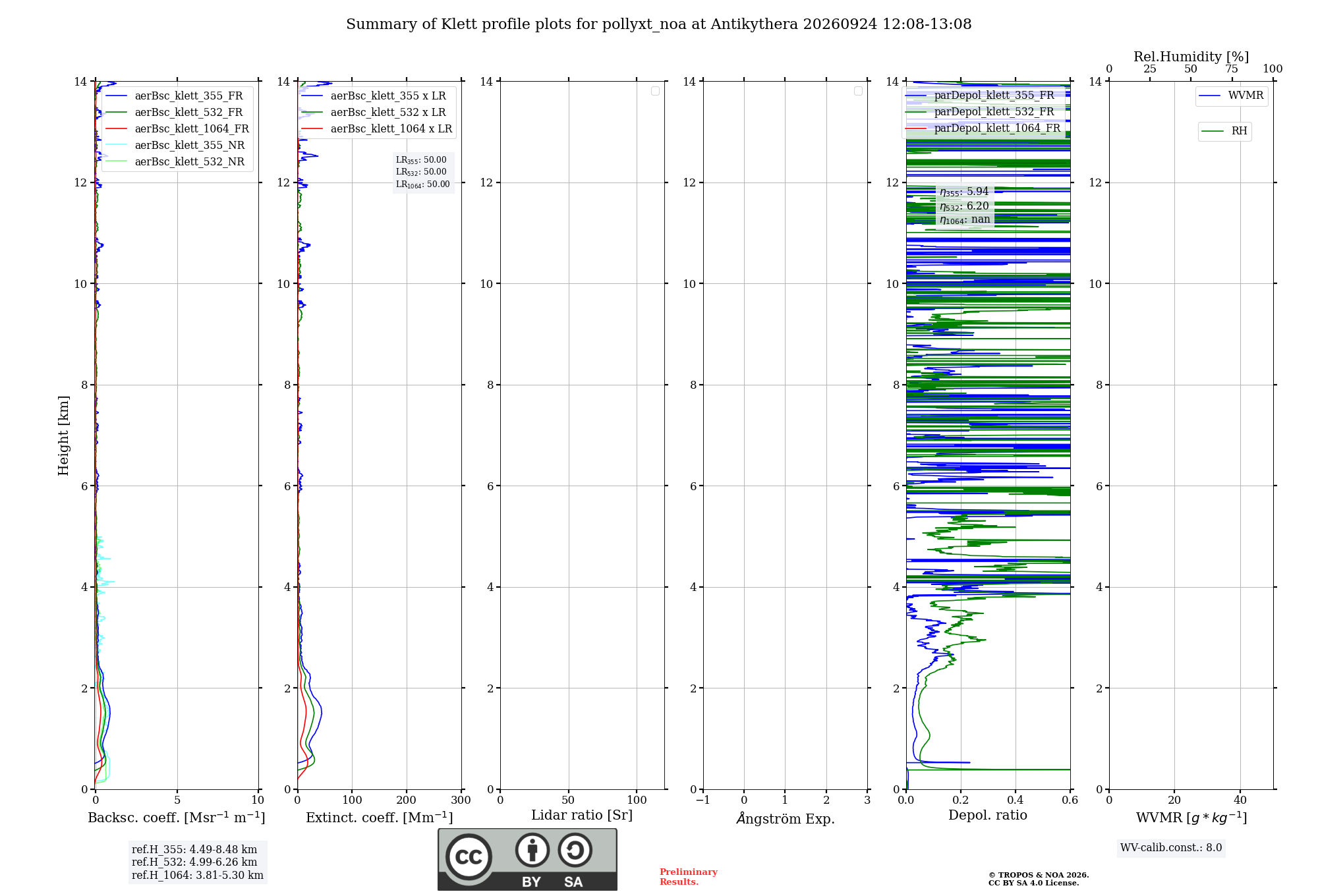This screenshot has height=896, width=1318.
Task: Click the 'Ångström Exp.' axis label
Action: point(786,818)
